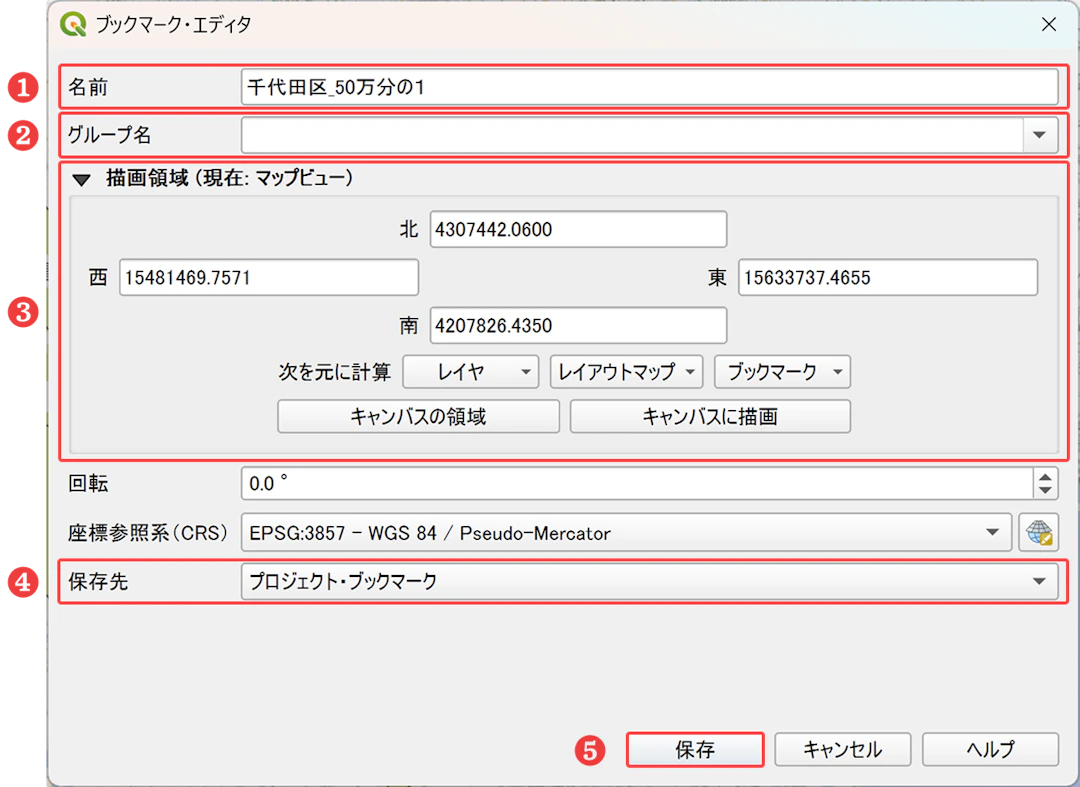The height and width of the screenshot is (787, 1080).
Task: Close the Bookmark Editor dialog
Action: tap(1049, 24)
